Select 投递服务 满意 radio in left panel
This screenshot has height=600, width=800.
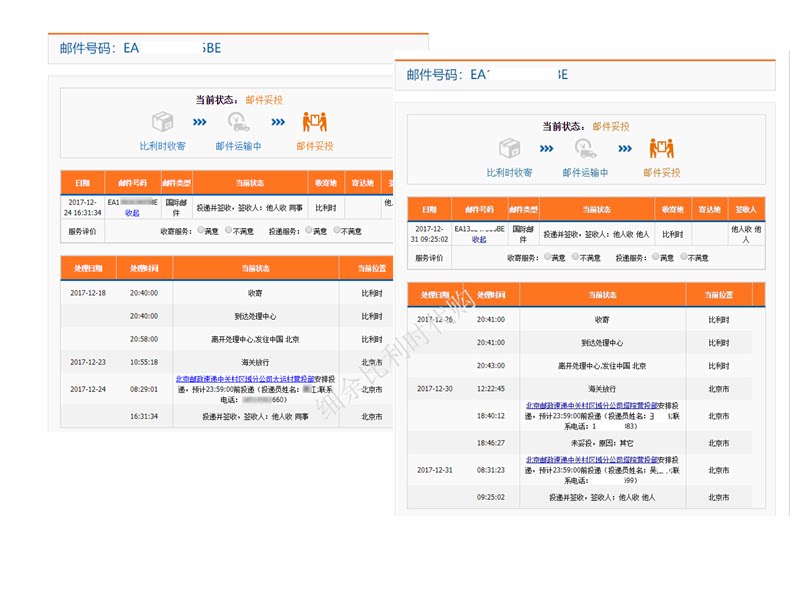309,230
